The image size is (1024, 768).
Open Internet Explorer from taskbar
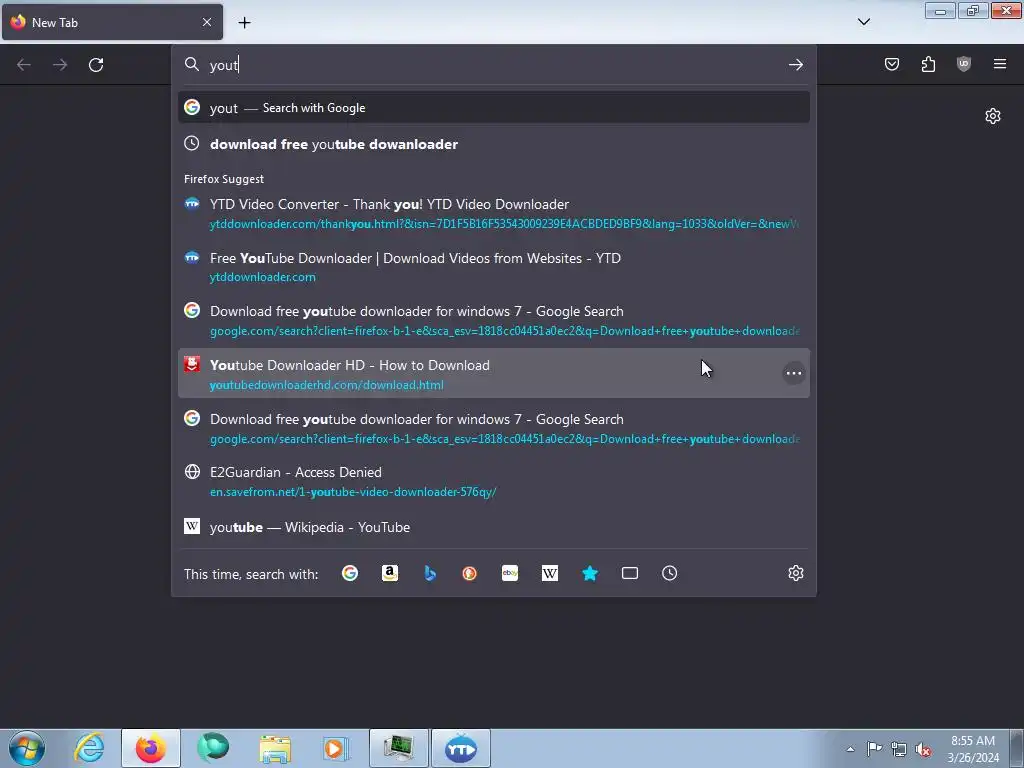[x=89, y=748]
